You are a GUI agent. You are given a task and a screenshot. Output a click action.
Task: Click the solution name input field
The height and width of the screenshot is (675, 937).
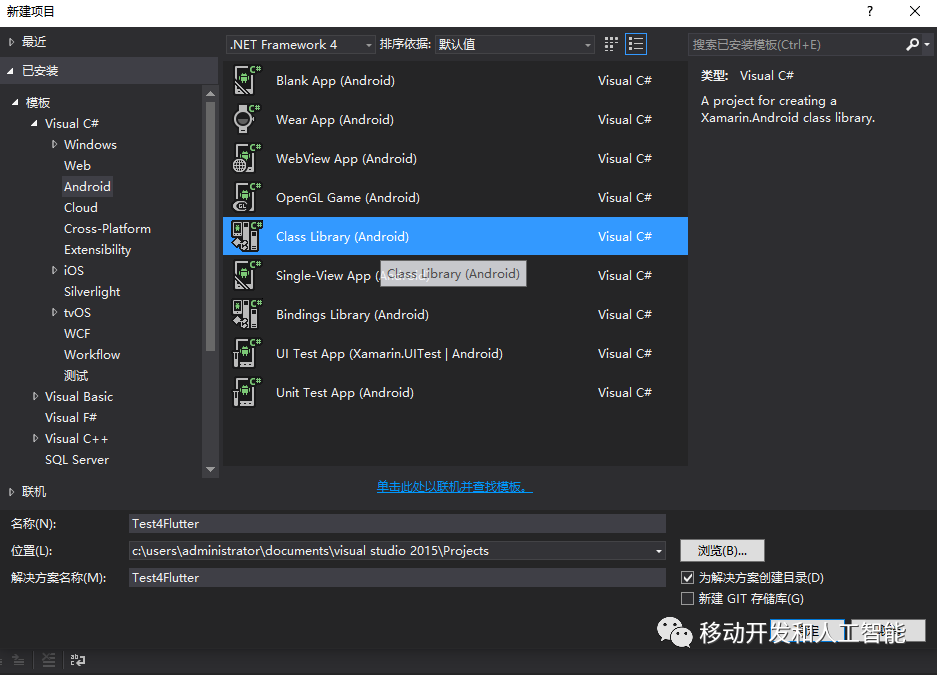397,578
